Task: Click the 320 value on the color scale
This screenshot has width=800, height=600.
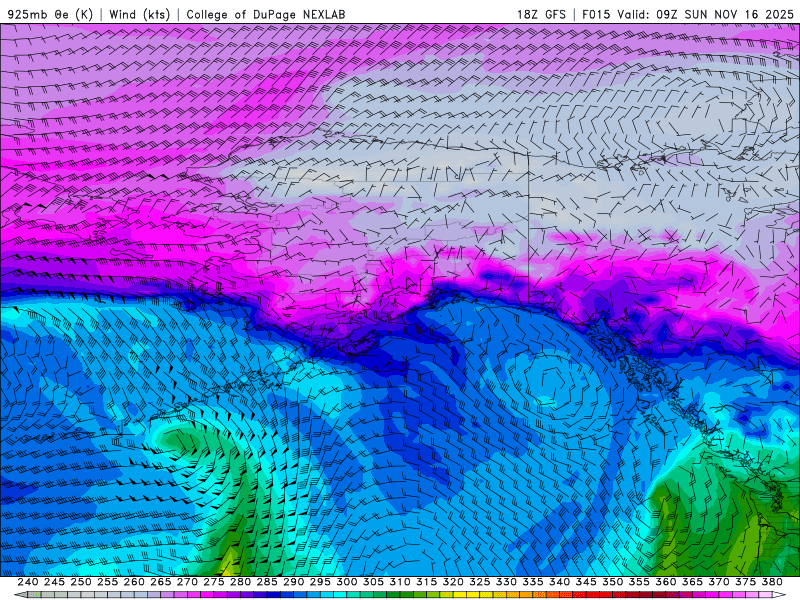Action: click(453, 582)
